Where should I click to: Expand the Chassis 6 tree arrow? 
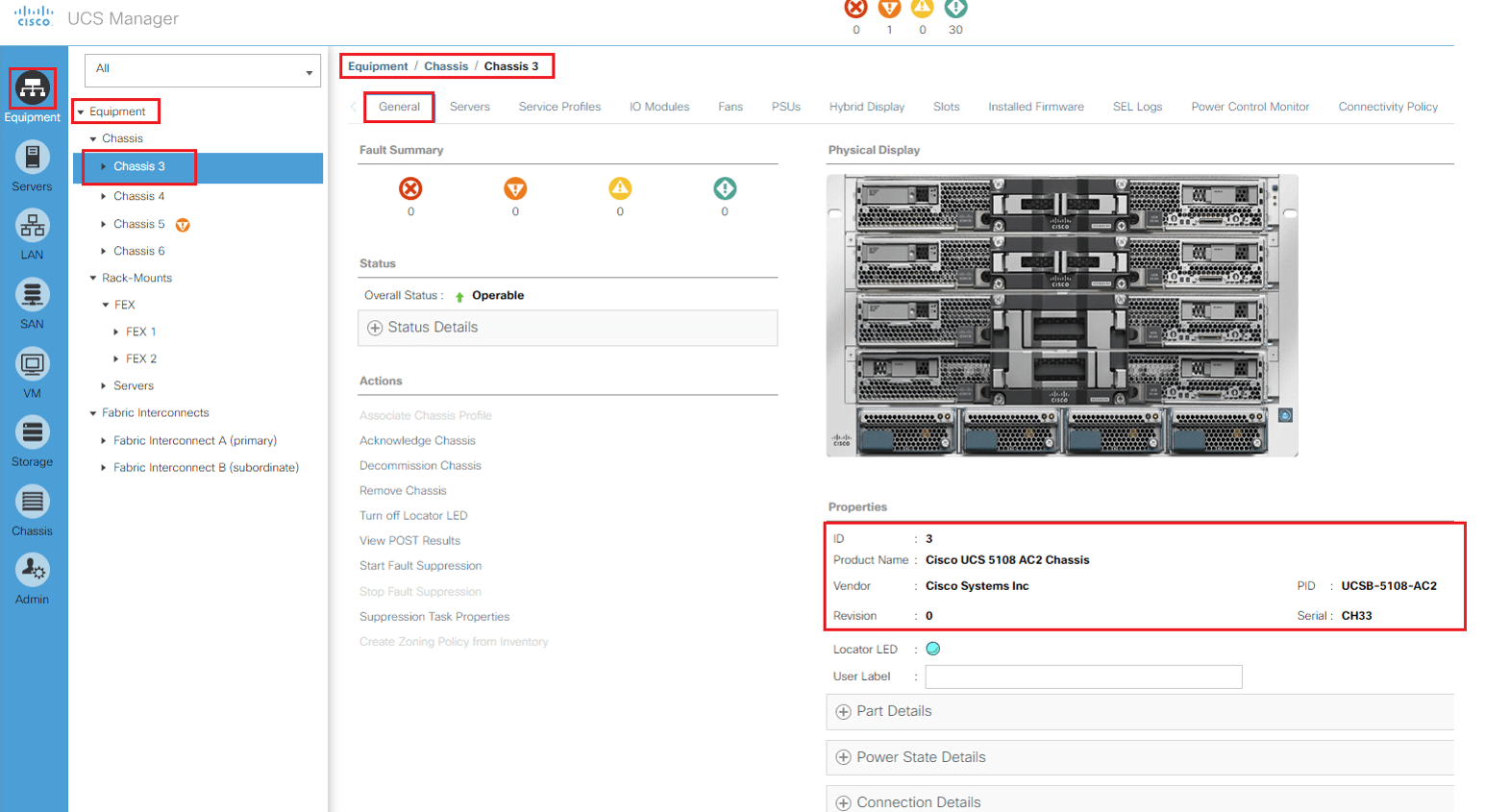[104, 251]
